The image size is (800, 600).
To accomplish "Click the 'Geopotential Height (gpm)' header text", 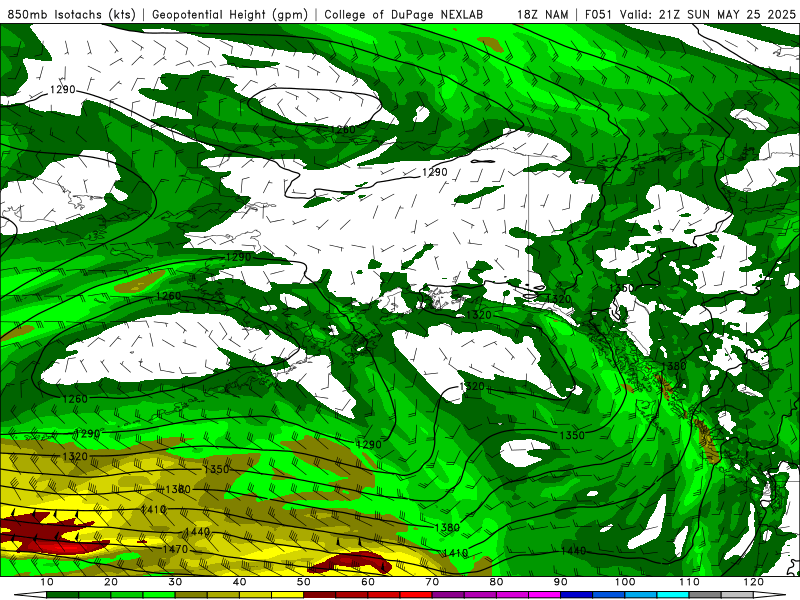I will pos(230,14).
